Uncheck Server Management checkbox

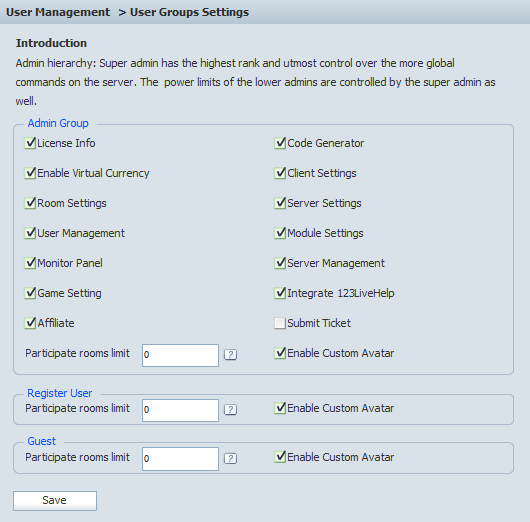point(280,263)
